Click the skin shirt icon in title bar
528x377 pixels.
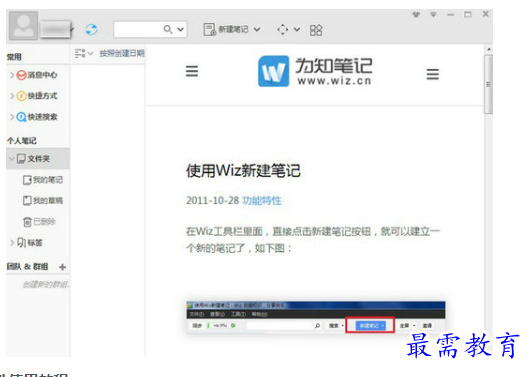click(x=416, y=14)
